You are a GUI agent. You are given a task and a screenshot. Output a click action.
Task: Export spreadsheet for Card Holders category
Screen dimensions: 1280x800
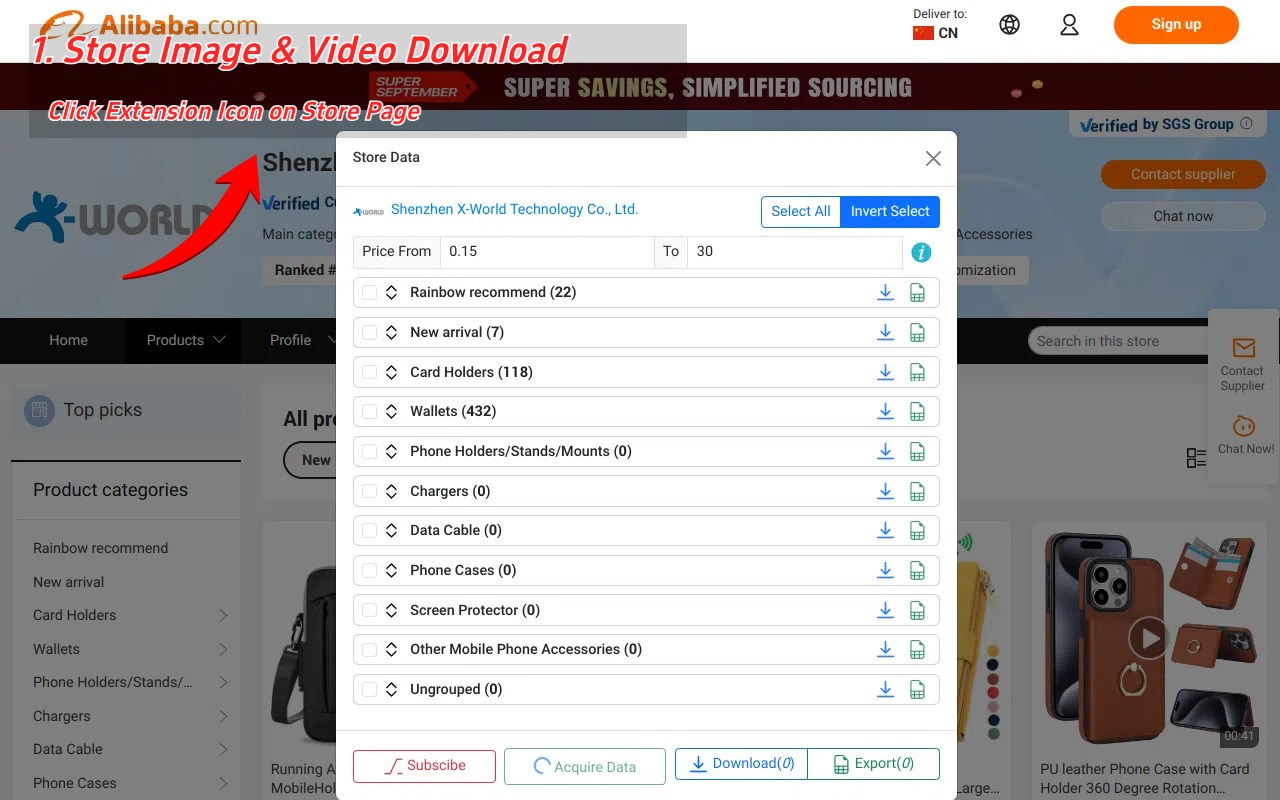coord(917,372)
